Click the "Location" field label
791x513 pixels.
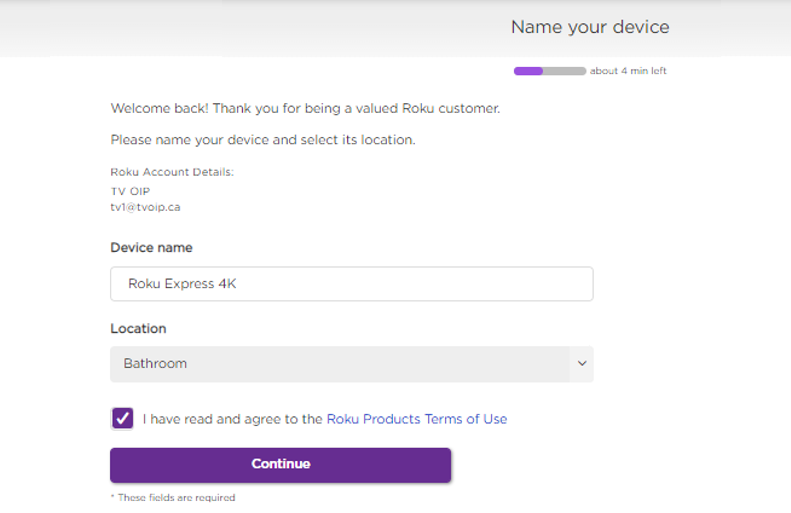pyautogui.click(x=138, y=328)
